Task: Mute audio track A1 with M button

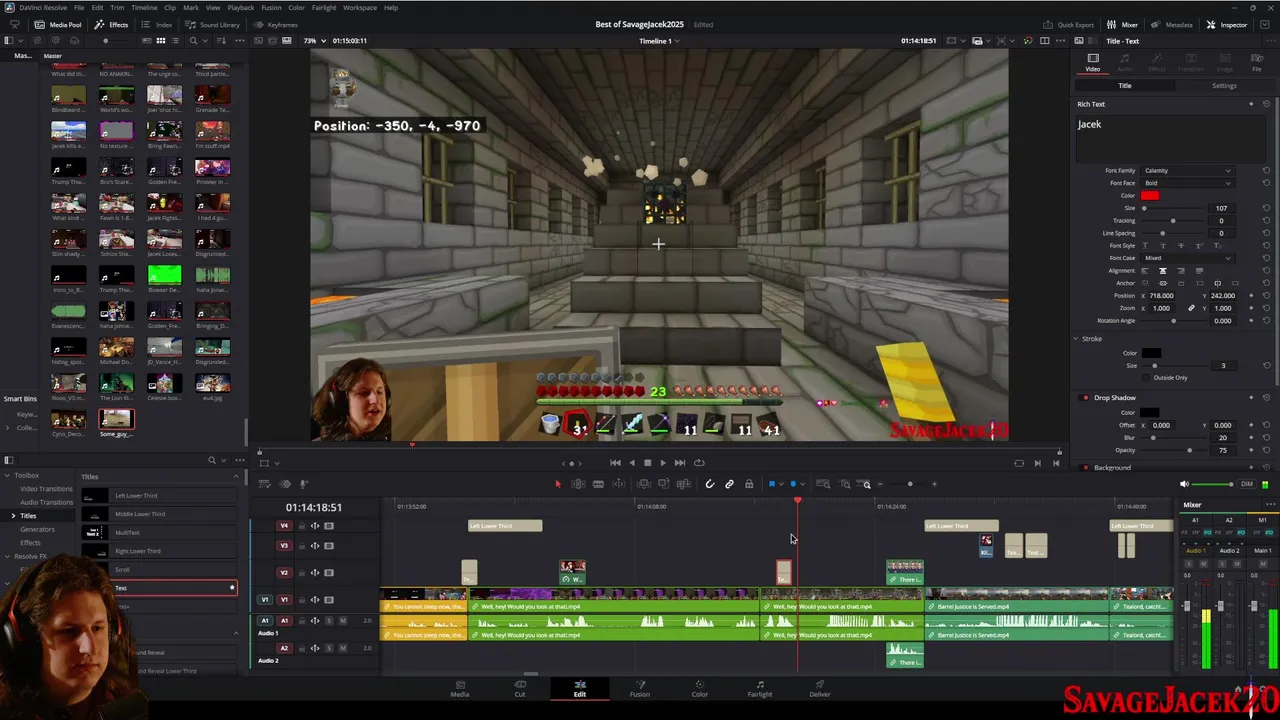Action: click(342, 621)
